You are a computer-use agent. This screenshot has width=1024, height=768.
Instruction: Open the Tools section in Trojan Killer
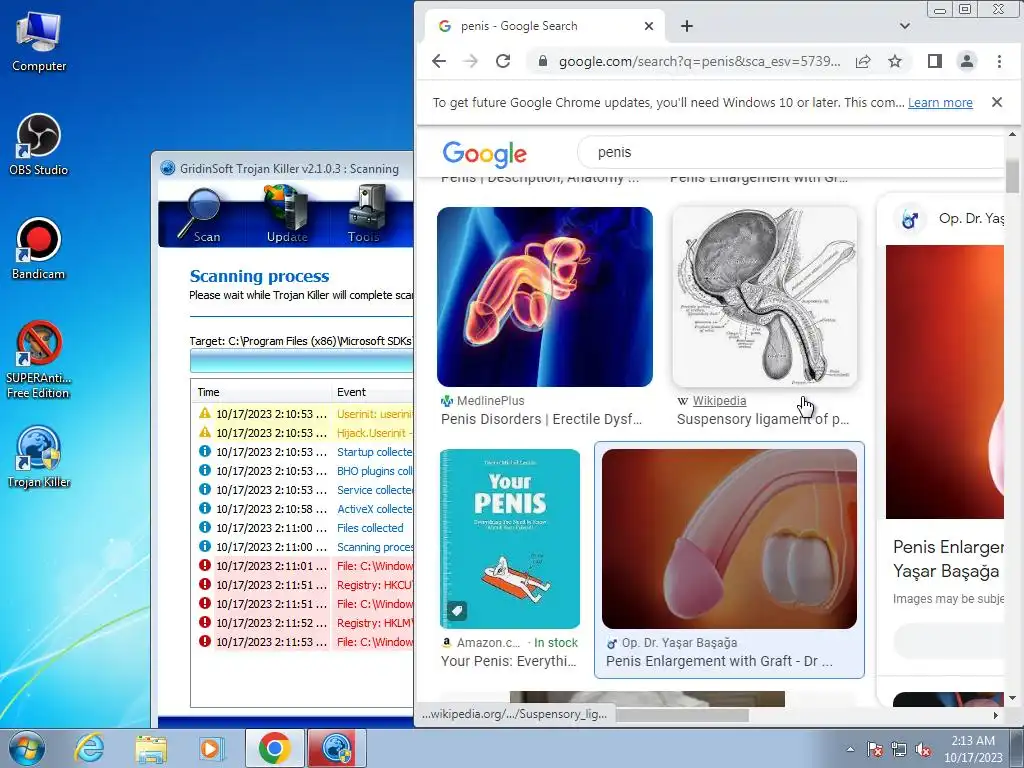pos(365,215)
